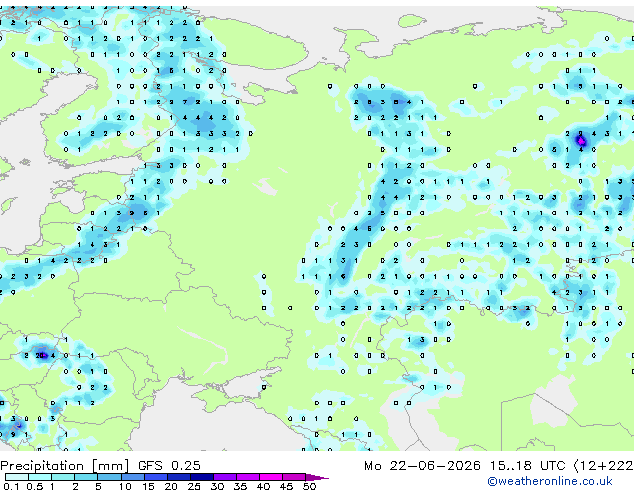Click the '0.1' legend scale value
This screenshot has width=634, height=490.
(x=11, y=486)
